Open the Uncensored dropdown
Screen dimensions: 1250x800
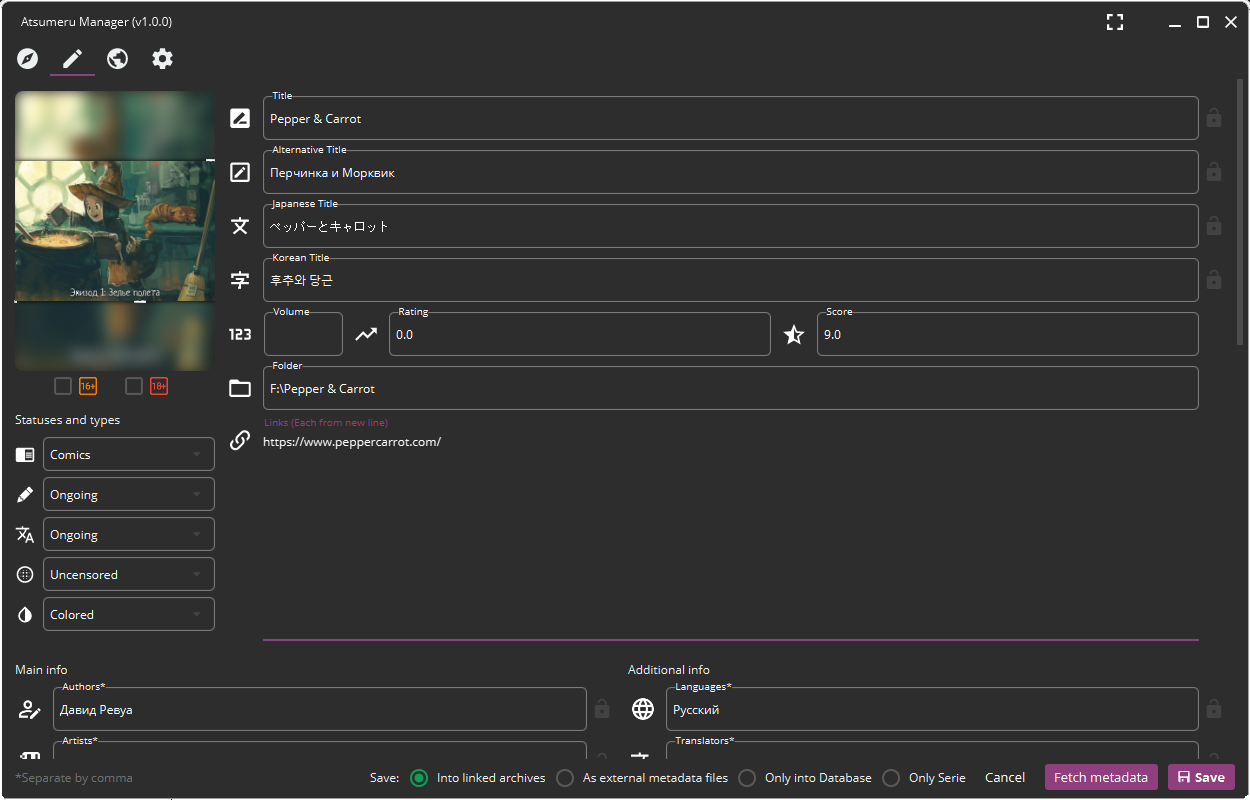pos(129,574)
